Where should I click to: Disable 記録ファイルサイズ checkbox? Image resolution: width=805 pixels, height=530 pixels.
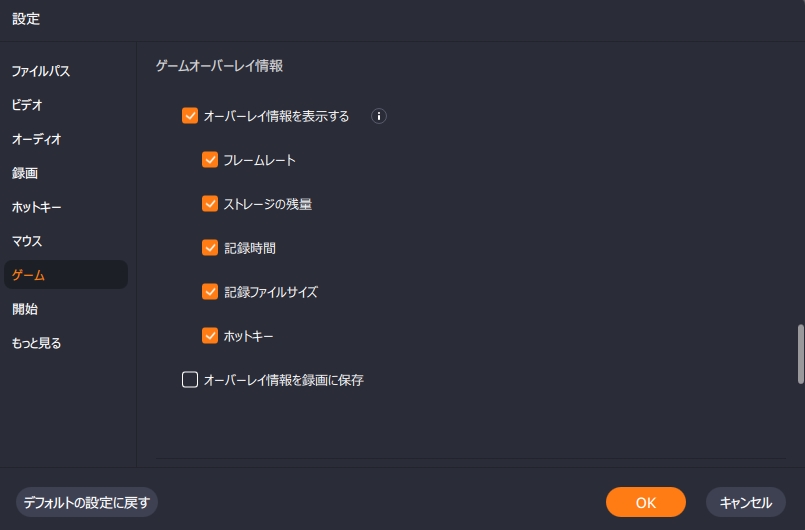pyautogui.click(x=210, y=292)
